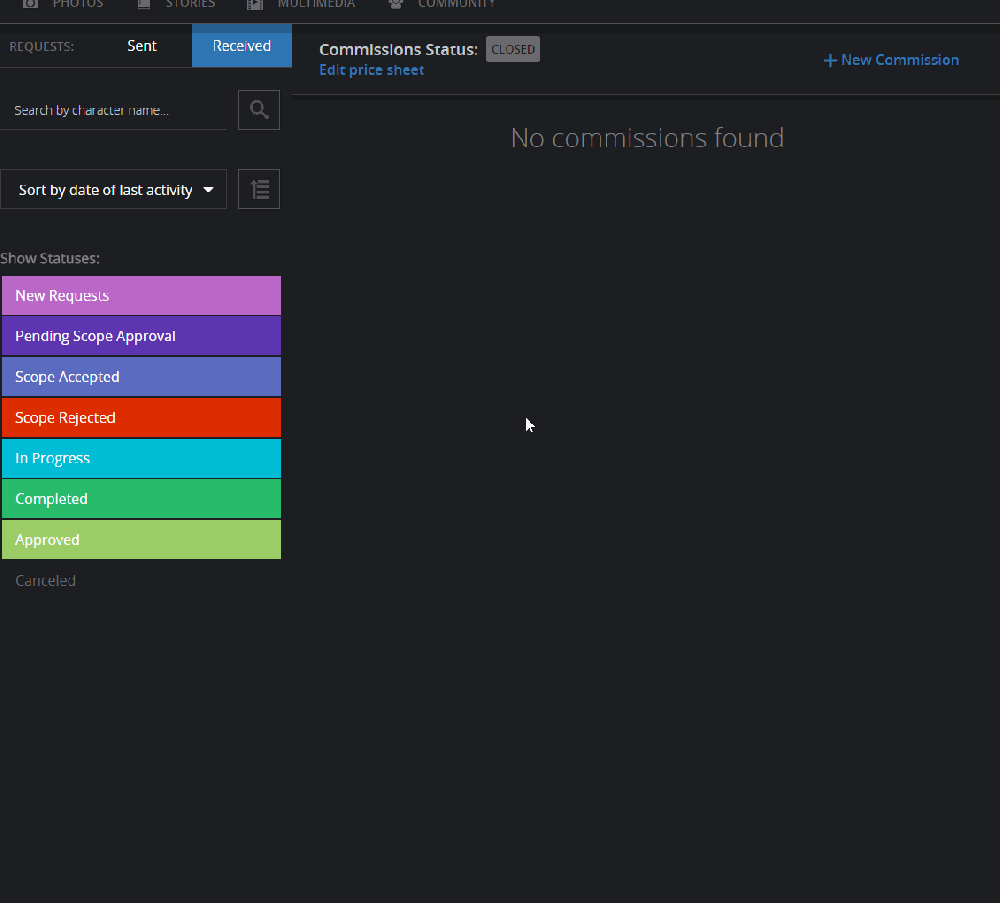Click the plus icon for New Commission

(829, 61)
